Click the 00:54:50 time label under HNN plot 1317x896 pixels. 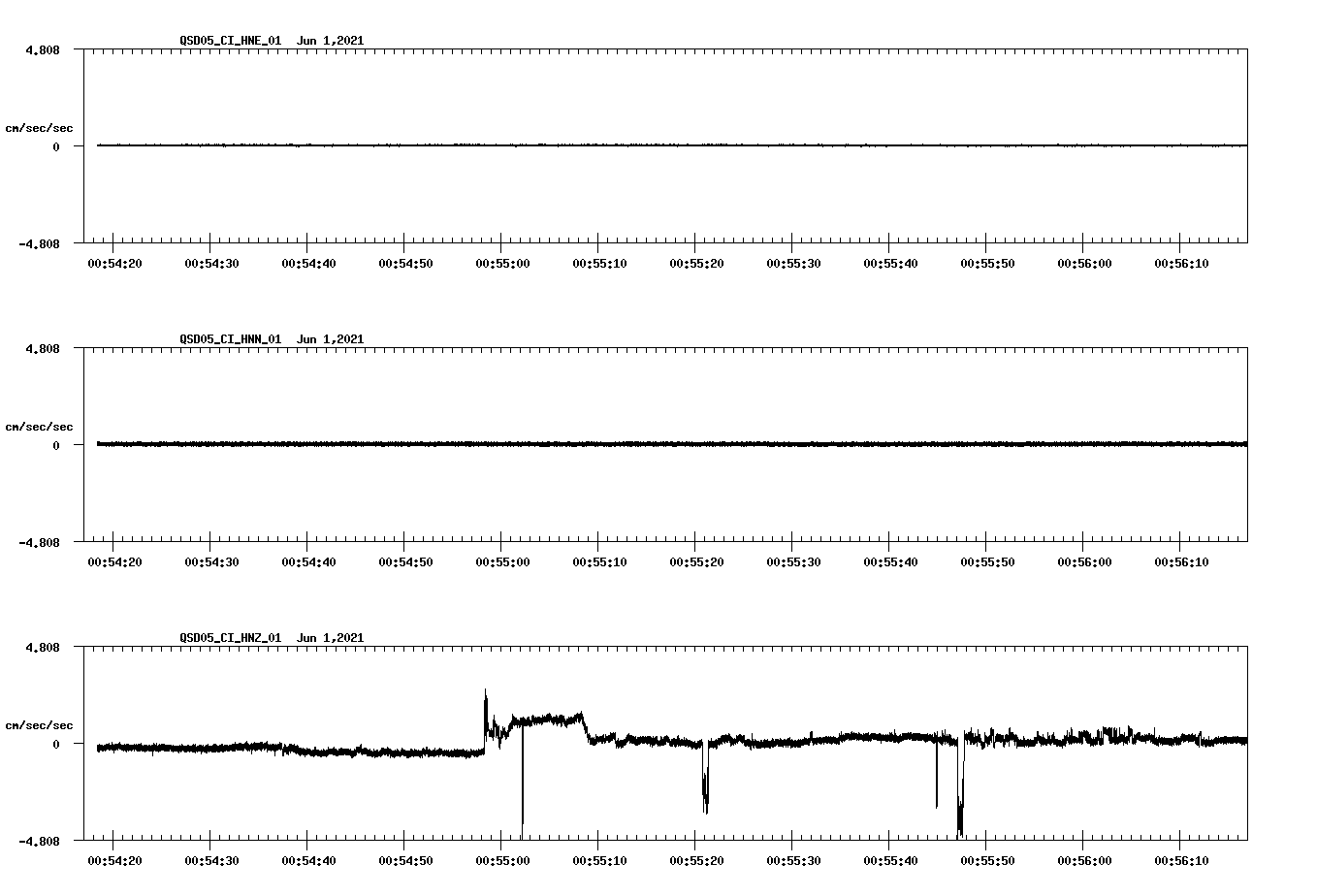pyautogui.click(x=405, y=562)
